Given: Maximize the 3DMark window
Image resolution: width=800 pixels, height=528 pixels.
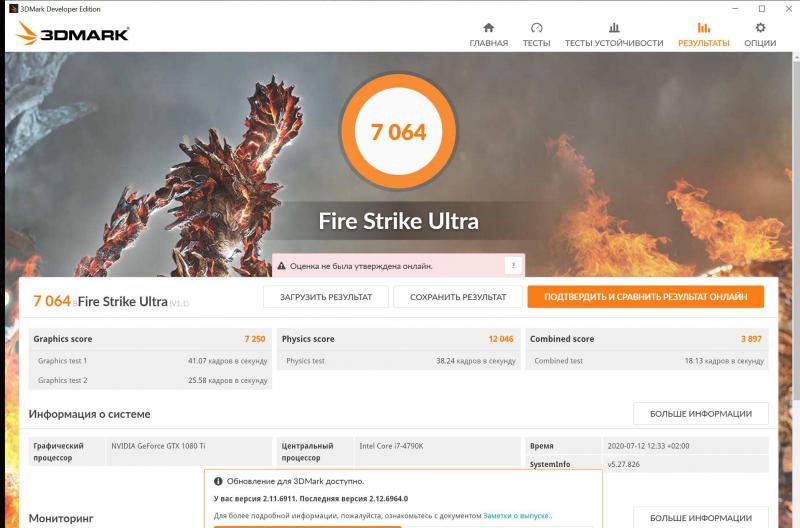Looking at the screenshot, I should pos(761,8).
